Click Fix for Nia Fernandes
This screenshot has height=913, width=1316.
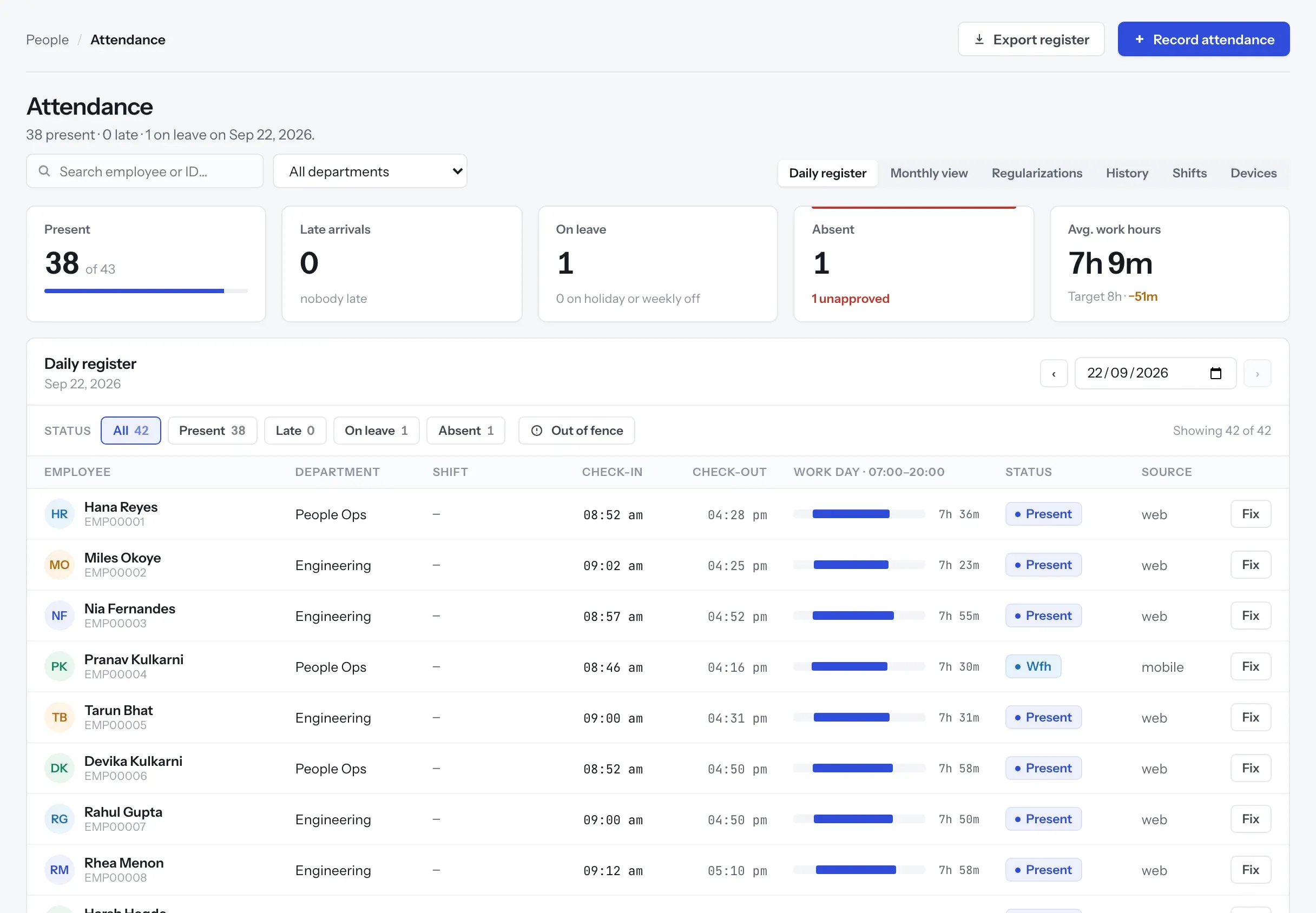pyautogui.click(x=1251, y=616)
